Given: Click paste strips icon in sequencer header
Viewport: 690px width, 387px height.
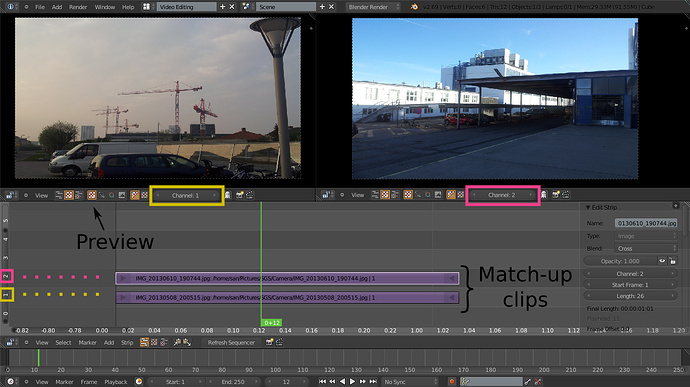Looking at the screenshot, I should tap(187, 342).
